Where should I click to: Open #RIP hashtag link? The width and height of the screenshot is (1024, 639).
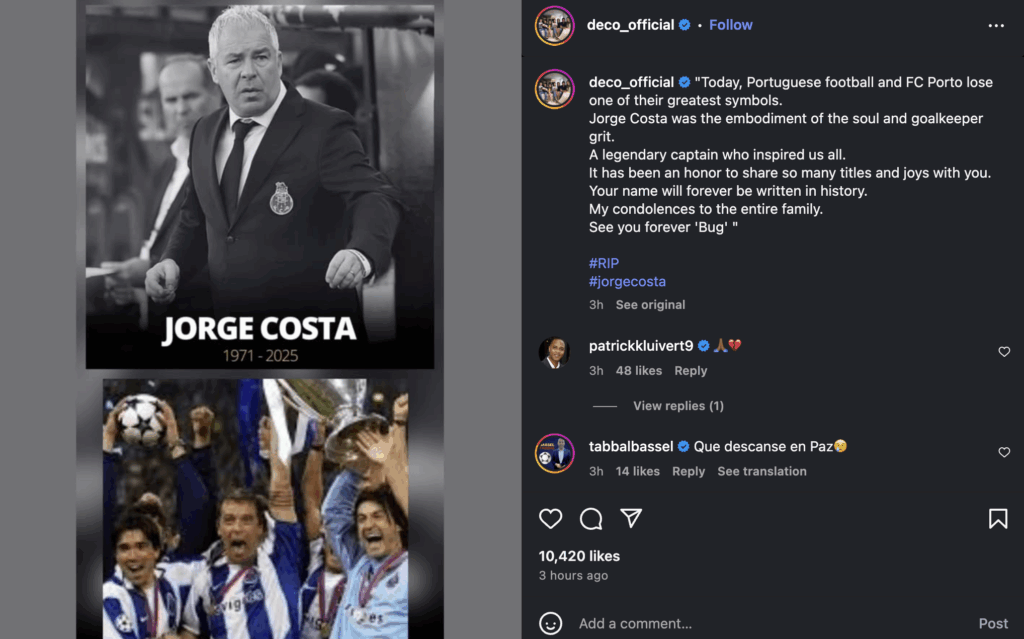coord(604,263)
